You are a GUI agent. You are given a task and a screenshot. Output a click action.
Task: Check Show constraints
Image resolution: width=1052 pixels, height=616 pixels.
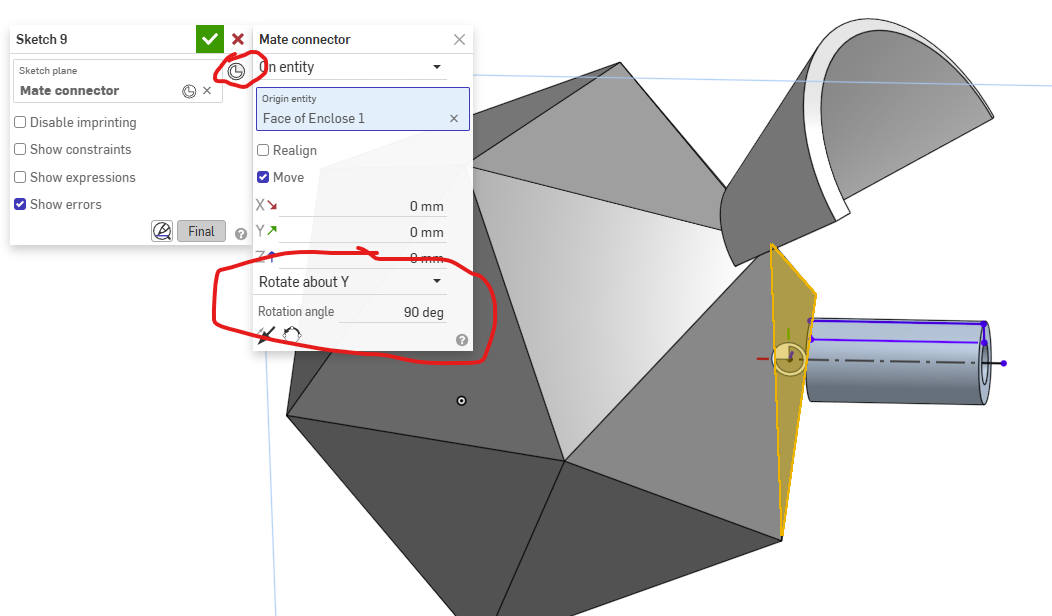tap(20, 149)
